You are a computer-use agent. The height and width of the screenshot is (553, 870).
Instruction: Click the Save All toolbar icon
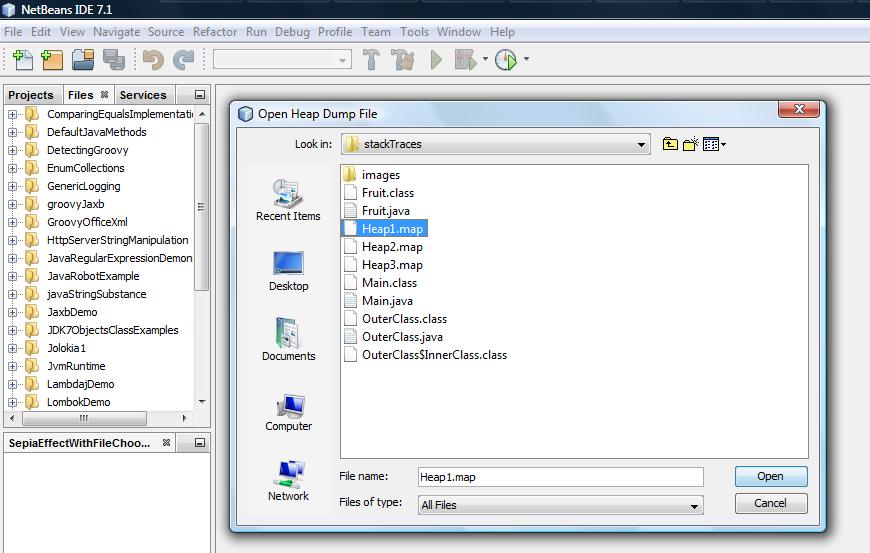point(114,59)
